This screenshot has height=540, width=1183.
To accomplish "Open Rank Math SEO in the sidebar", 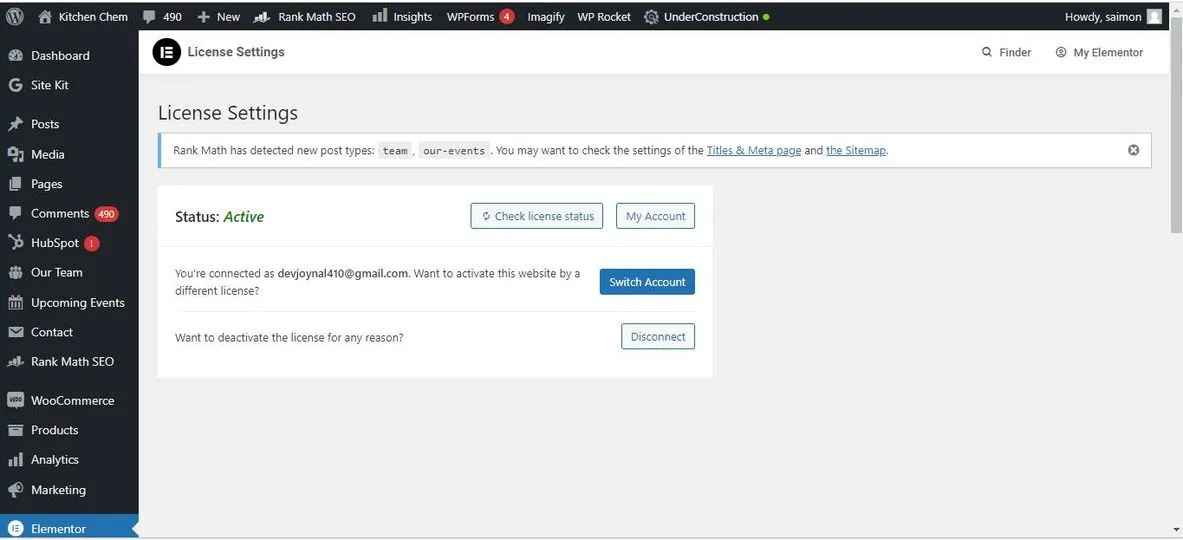I will tap(72, 361).
